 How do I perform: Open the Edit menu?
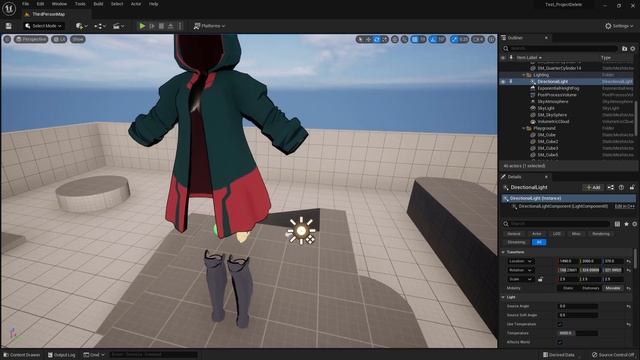pos(40,4)
